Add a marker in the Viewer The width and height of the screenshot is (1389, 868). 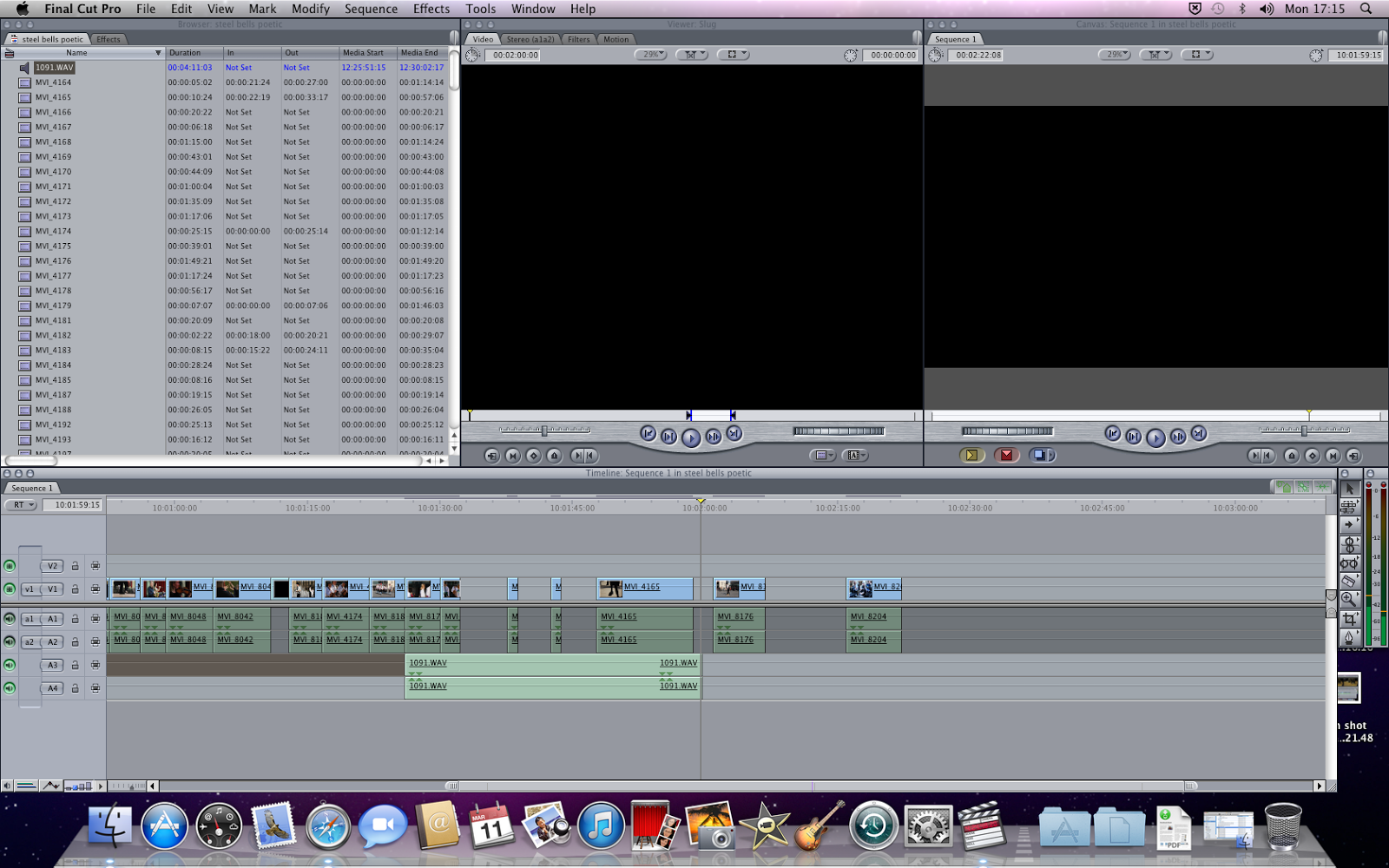555,455
